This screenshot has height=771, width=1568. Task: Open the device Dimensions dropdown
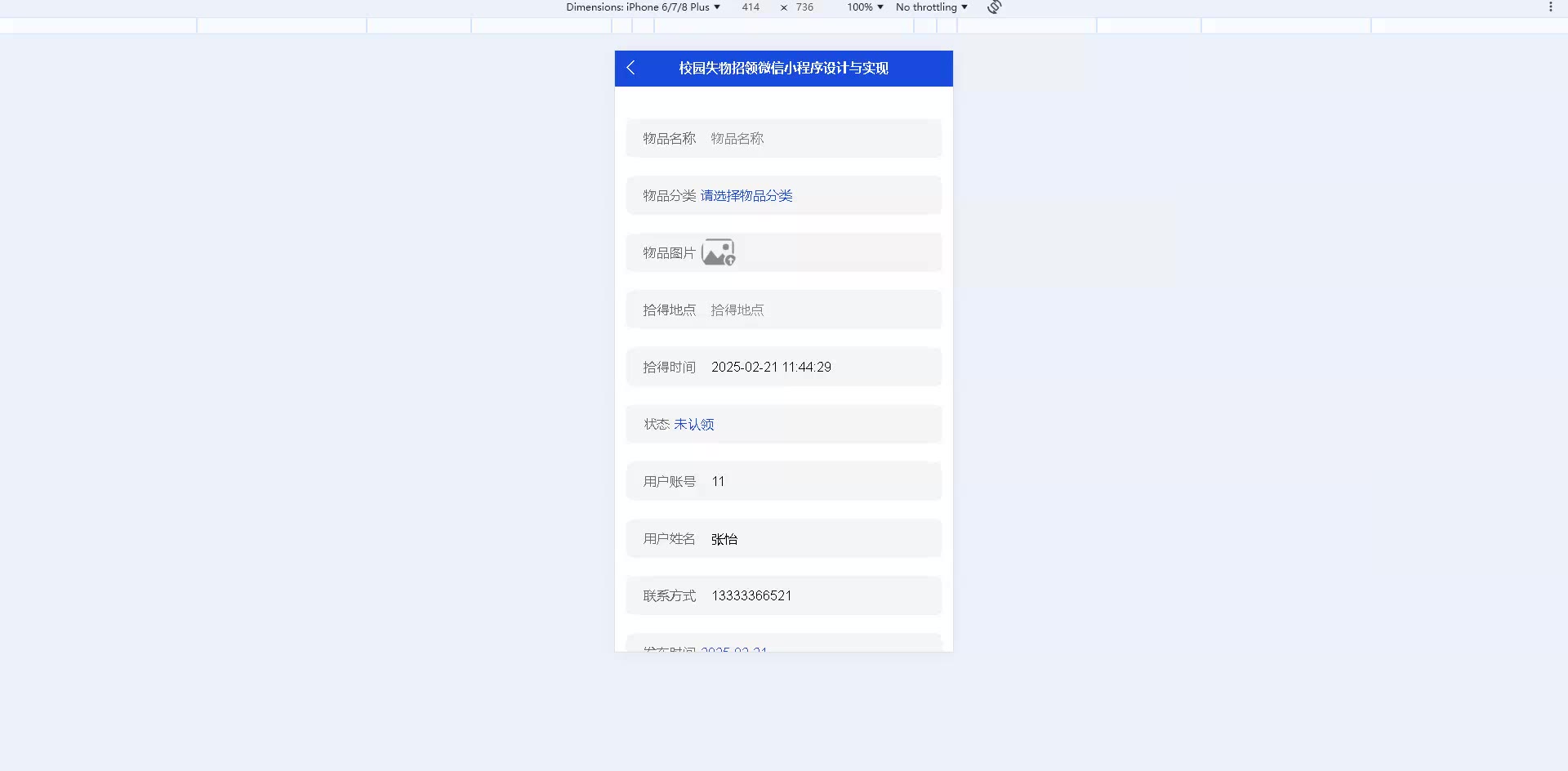(x=644, y=7)
